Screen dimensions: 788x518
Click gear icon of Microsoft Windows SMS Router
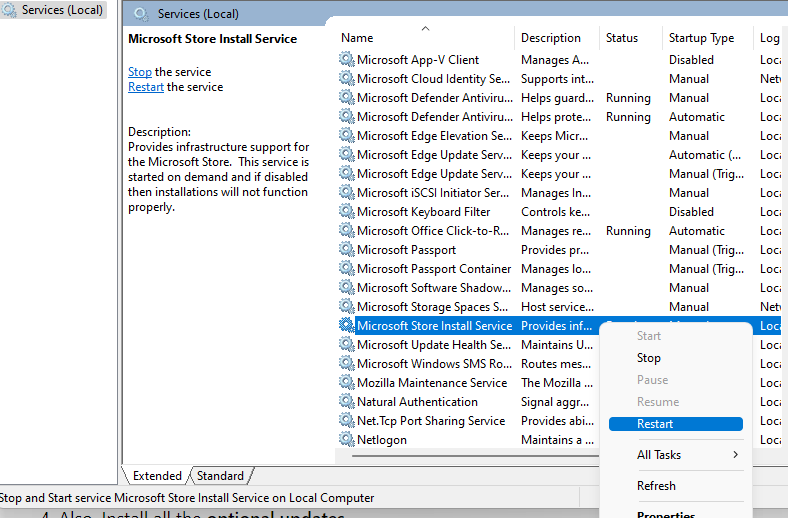[346, 363]
